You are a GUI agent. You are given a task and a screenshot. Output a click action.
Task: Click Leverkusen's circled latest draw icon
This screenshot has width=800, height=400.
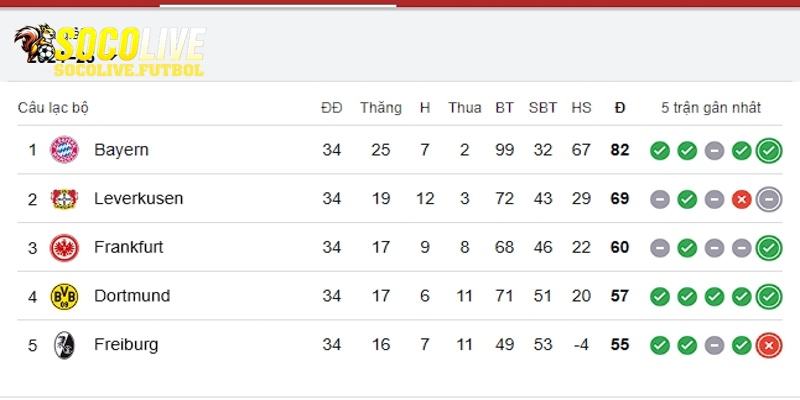769,199
